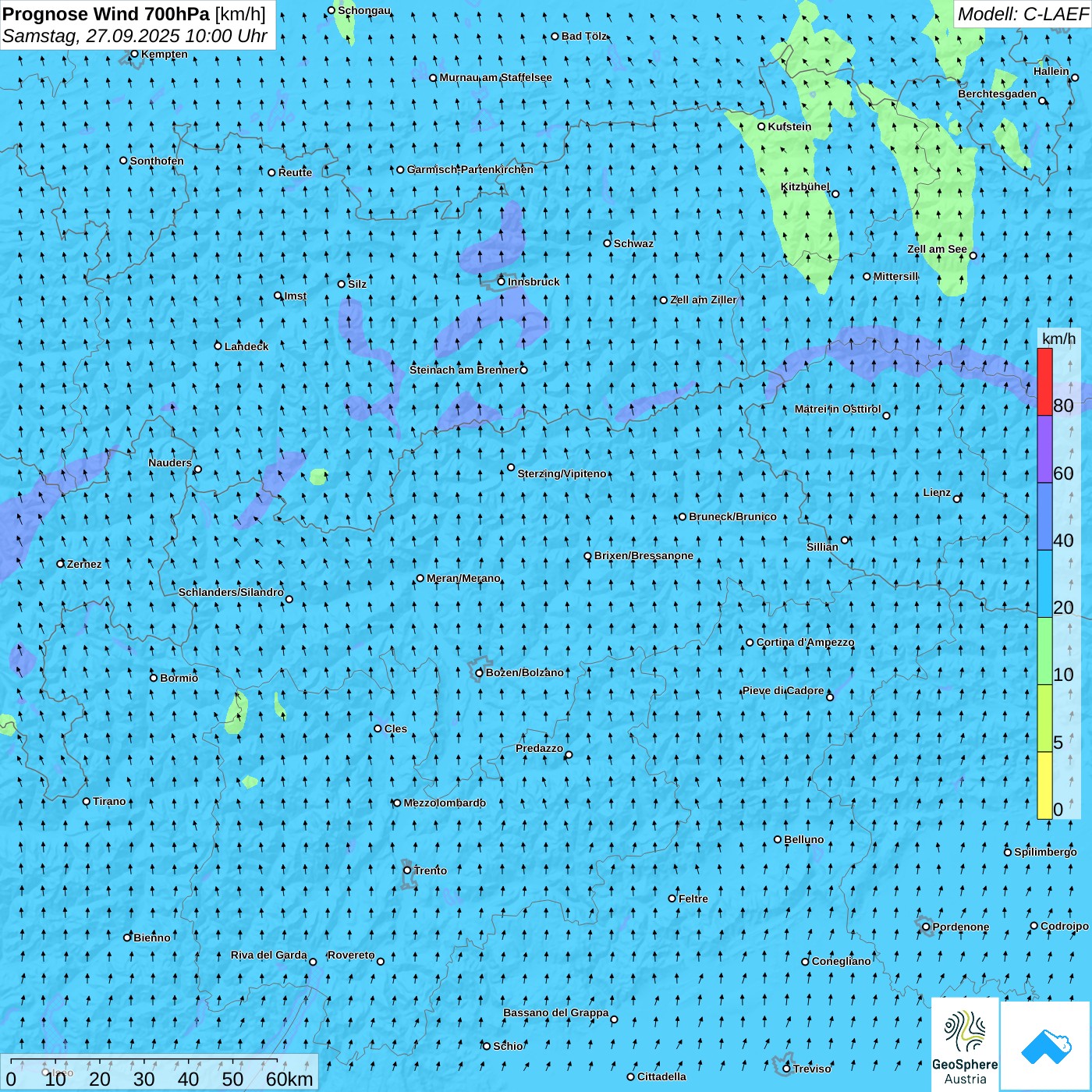This screenshot has width=1092, height=1092.
Task: Click the 'Modell: C-LAEF' label
Action: click(x=1023, y=14)
